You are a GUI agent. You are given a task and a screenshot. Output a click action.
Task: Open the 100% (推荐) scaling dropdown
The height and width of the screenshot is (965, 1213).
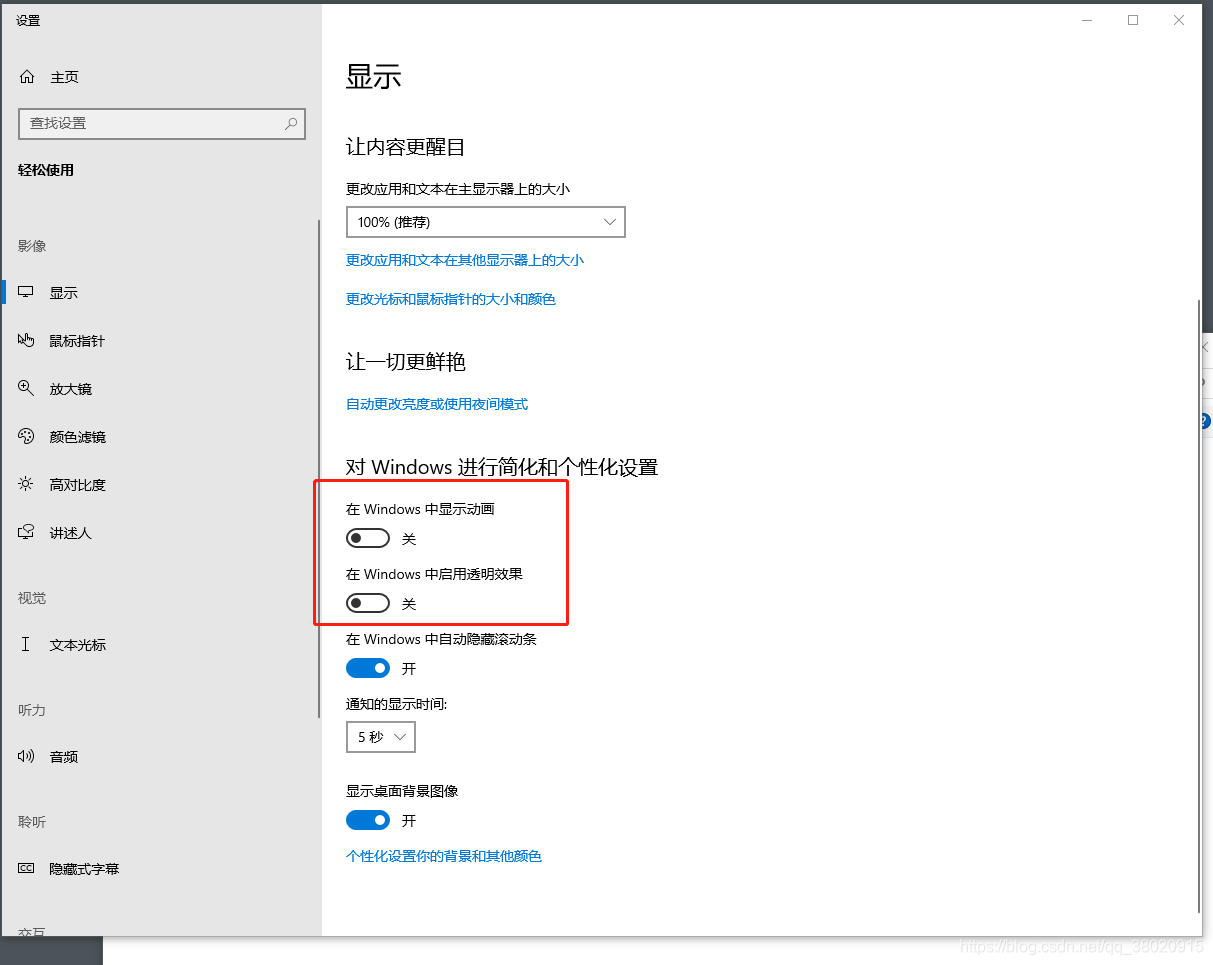486,222
